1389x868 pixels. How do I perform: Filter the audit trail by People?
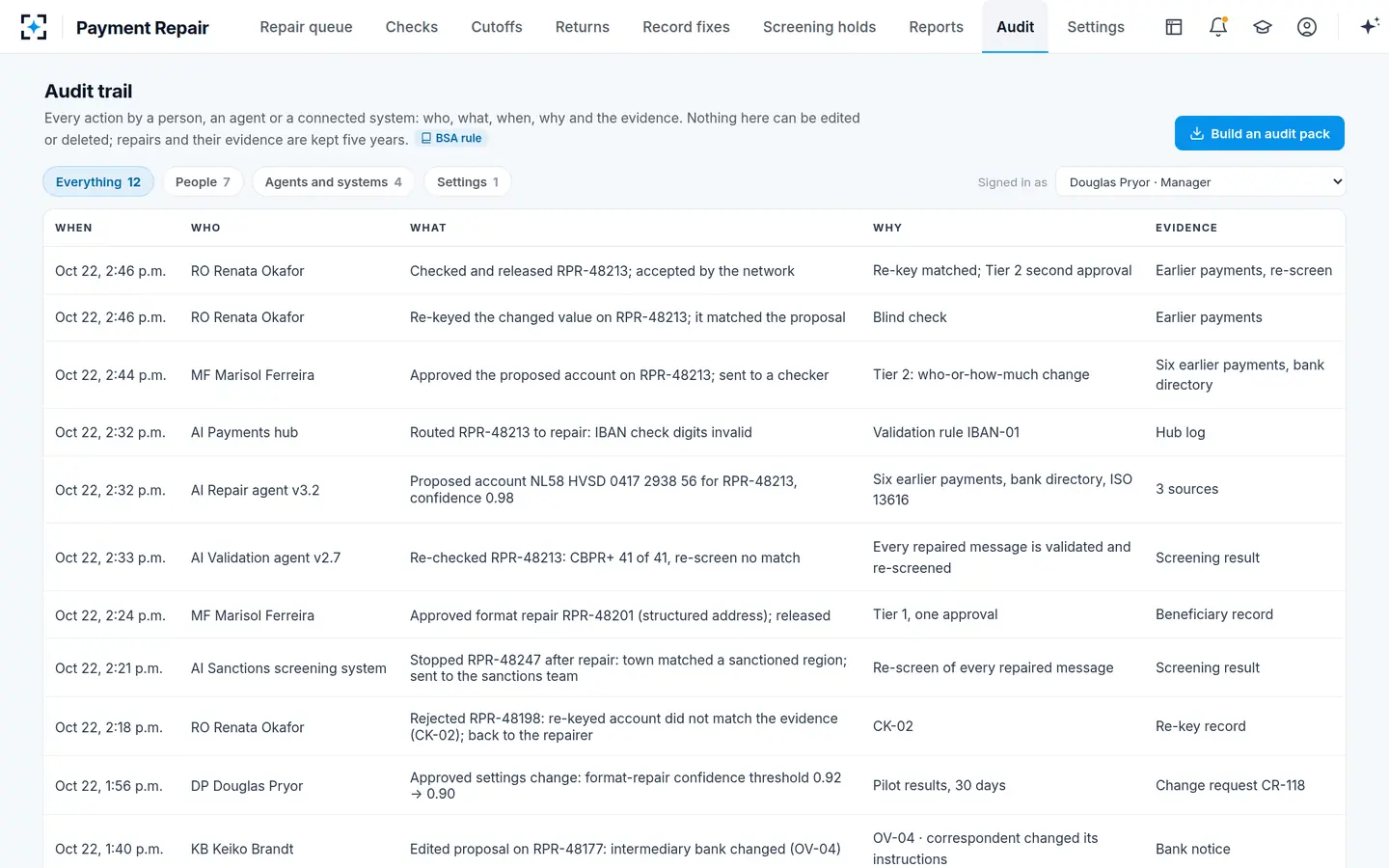click(x=203, y=182)
